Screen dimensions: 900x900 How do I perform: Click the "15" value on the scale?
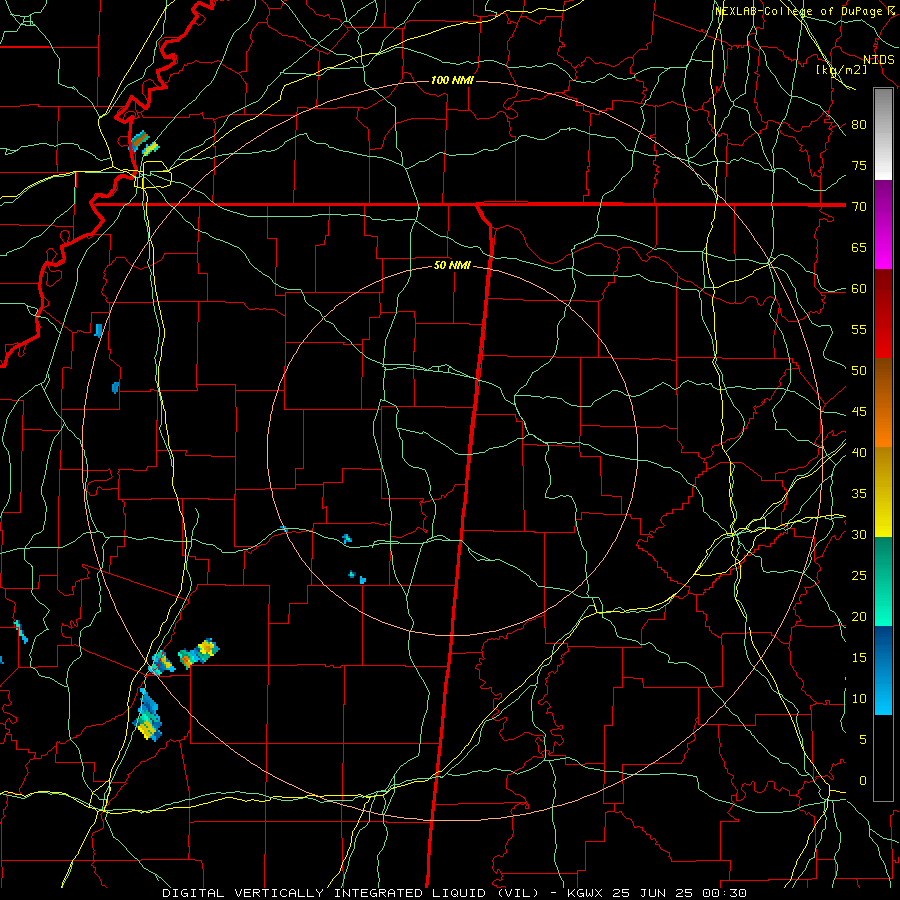click(x=859, y=657)
